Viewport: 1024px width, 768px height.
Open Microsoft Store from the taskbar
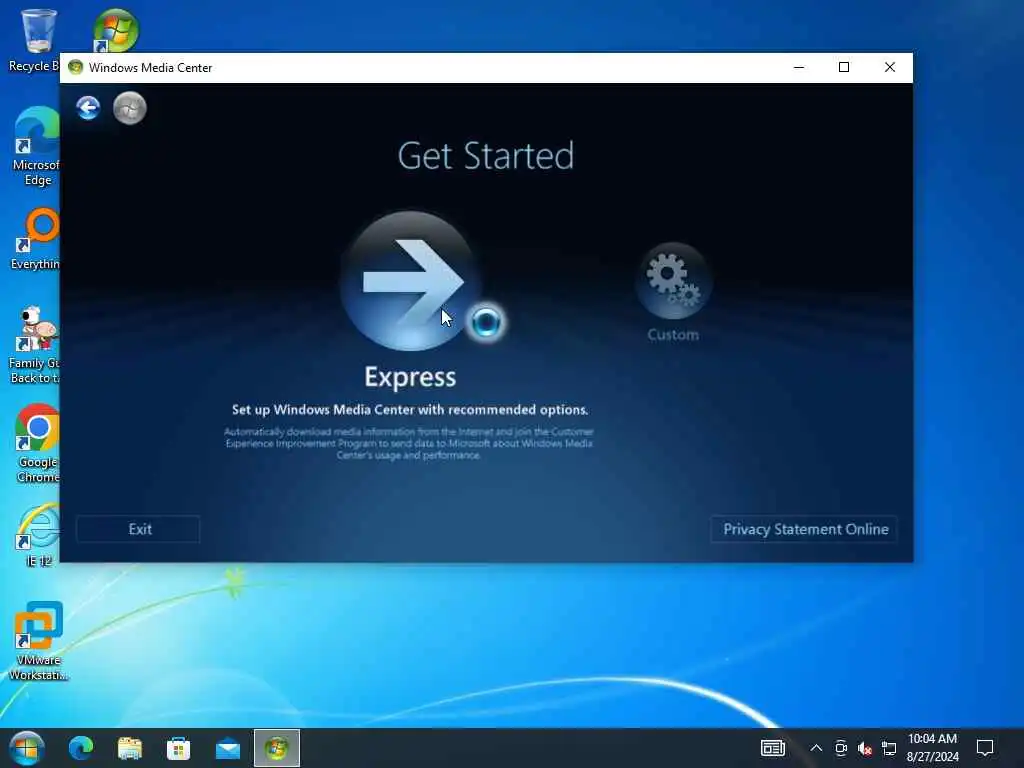[178, 748]
